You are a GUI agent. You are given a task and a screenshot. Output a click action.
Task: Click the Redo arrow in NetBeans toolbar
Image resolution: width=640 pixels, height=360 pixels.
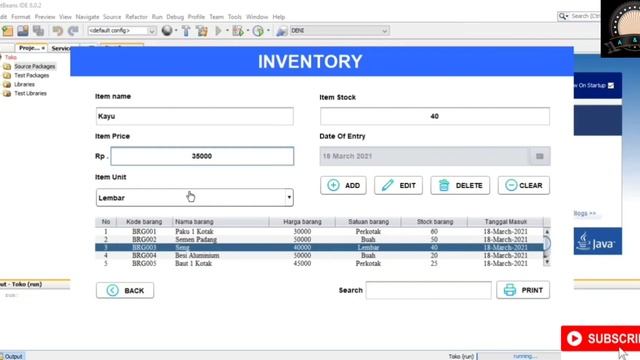(73, 31)
